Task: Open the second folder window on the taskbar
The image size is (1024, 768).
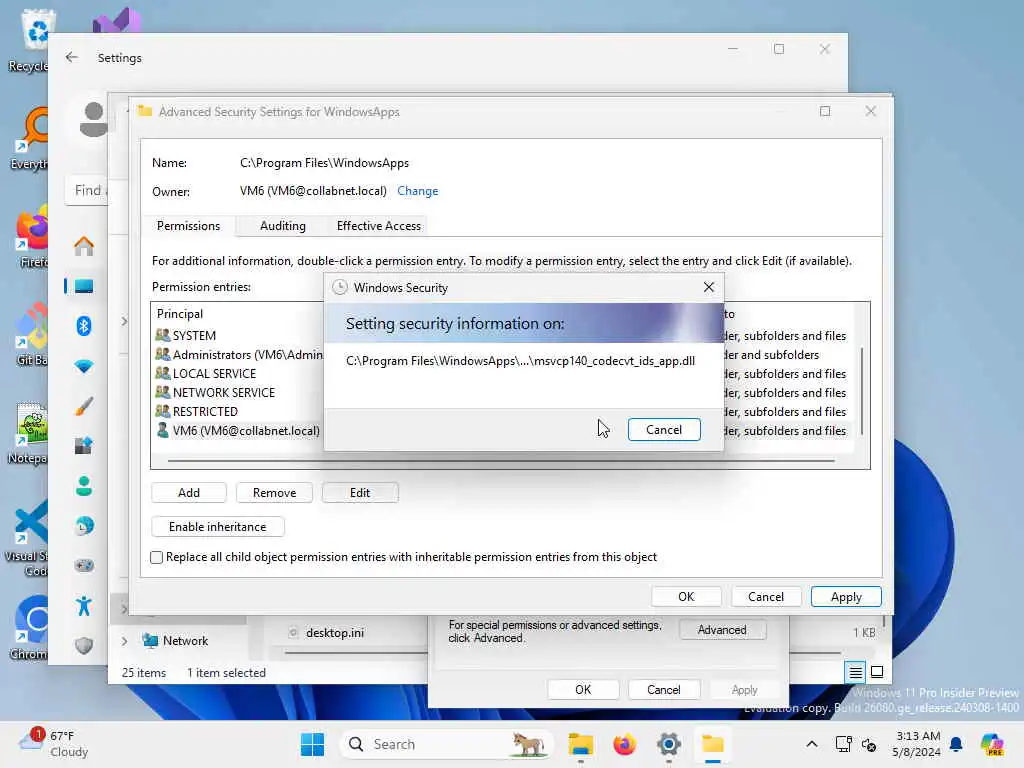Action: [712, 744]
